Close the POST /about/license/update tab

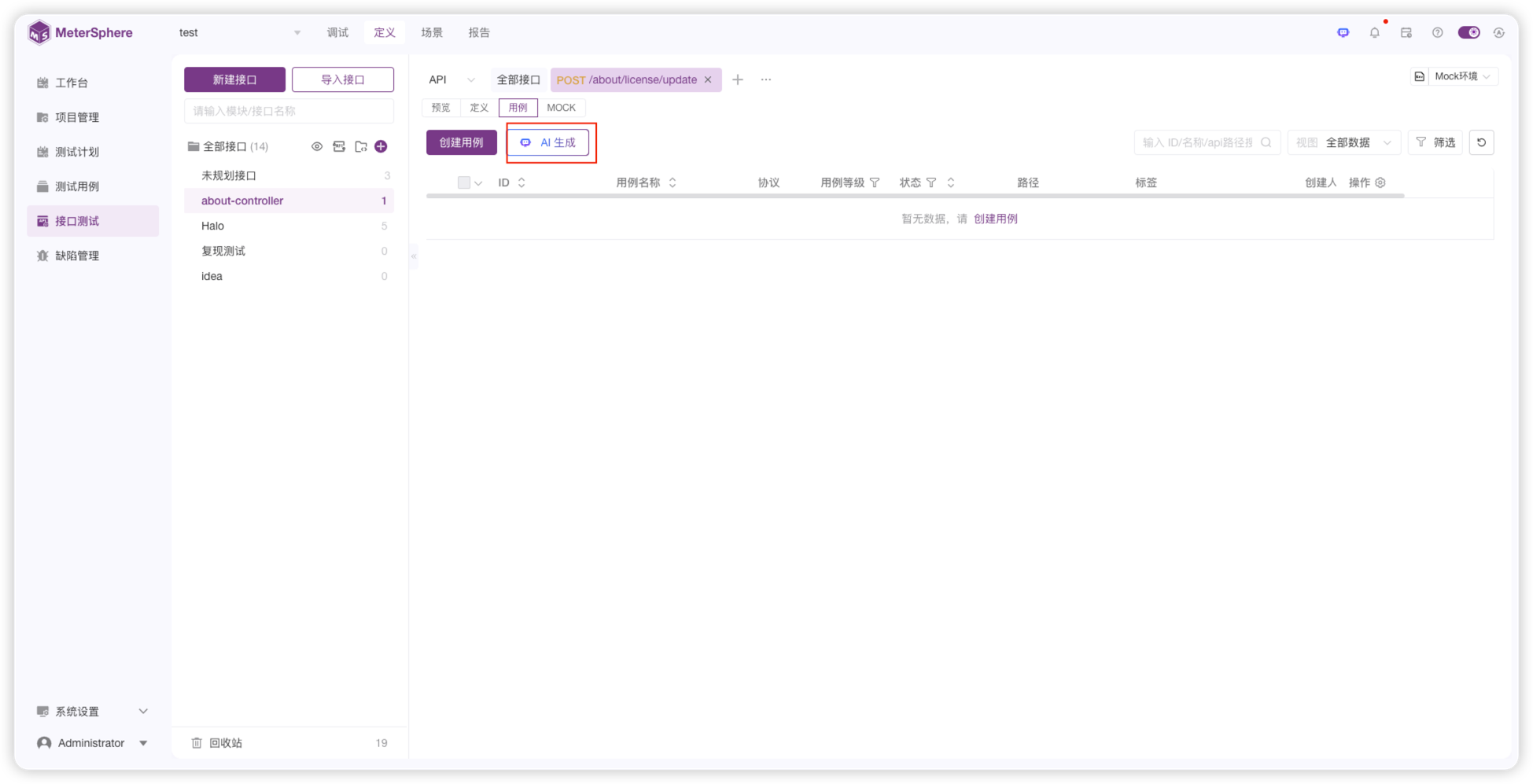[x=708, y=79]
